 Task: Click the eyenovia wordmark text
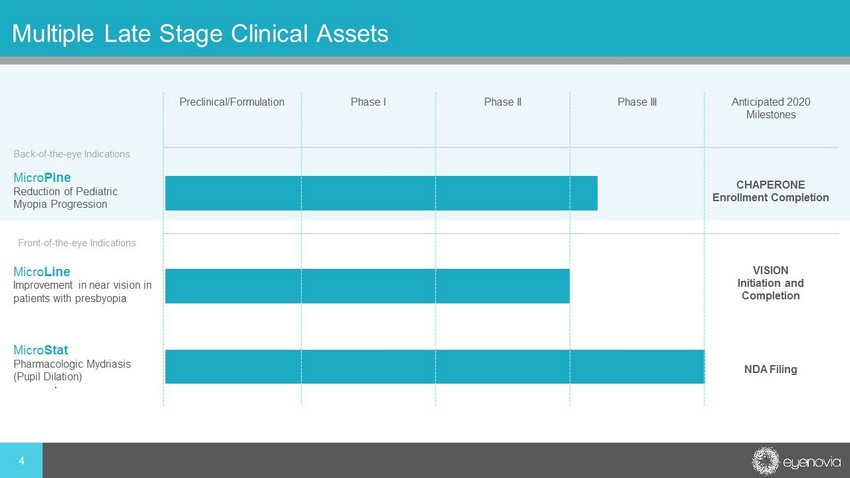(x=809, y=461)
